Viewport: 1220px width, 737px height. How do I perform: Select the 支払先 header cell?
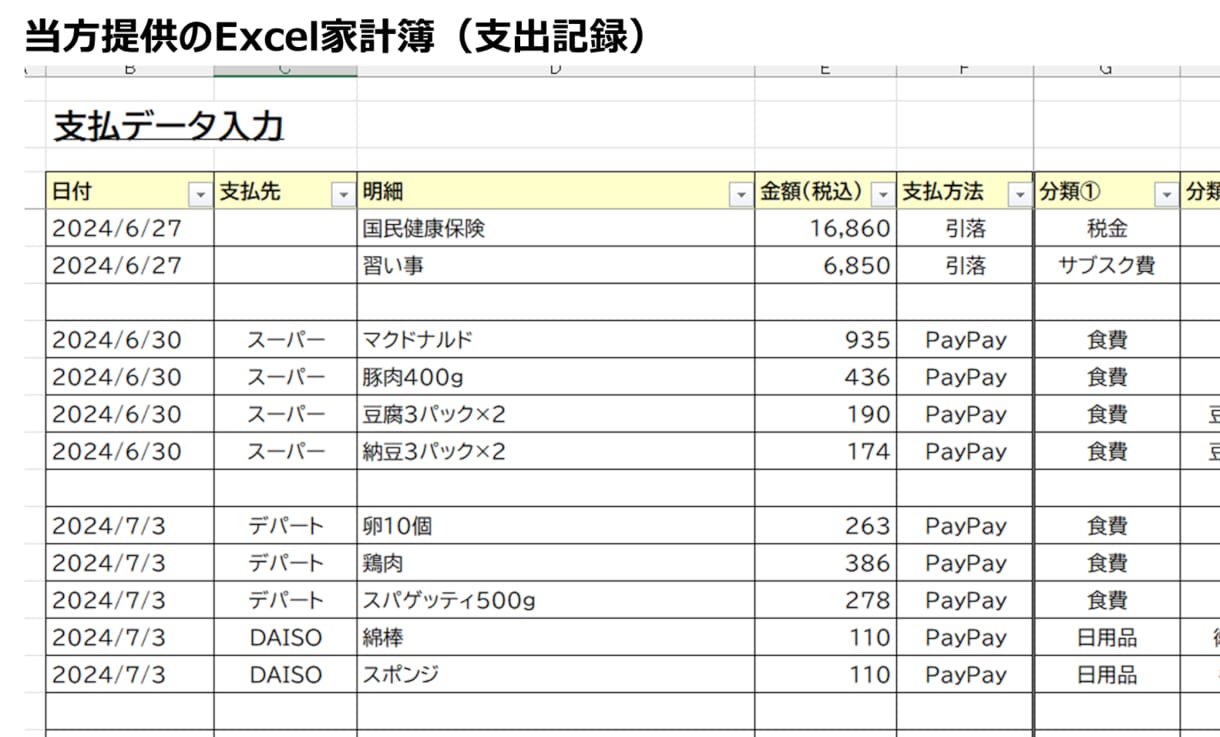tap(286, 192)
